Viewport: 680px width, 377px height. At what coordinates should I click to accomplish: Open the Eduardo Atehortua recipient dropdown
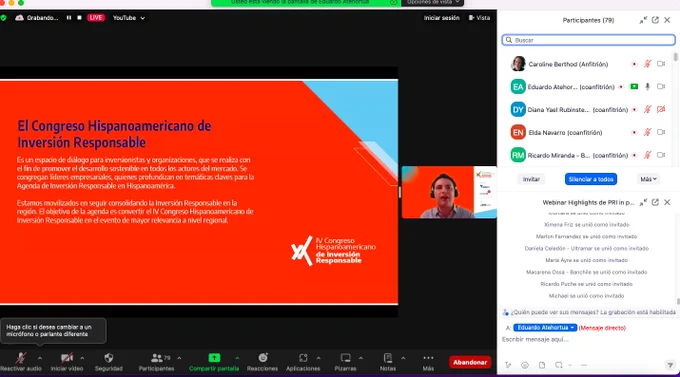[x=545, y=328]
